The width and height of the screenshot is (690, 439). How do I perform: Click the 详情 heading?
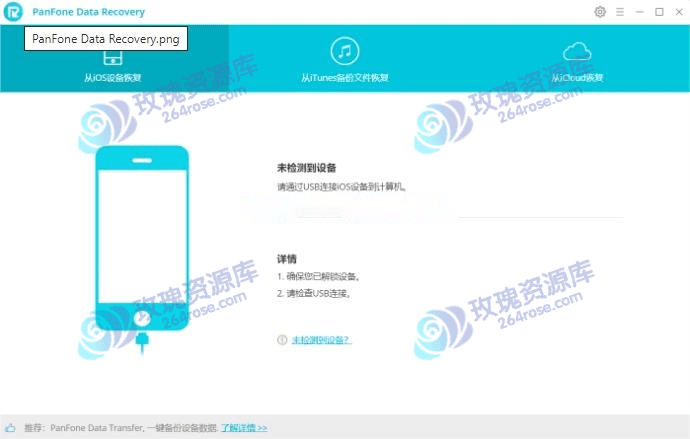coord(286,259)
